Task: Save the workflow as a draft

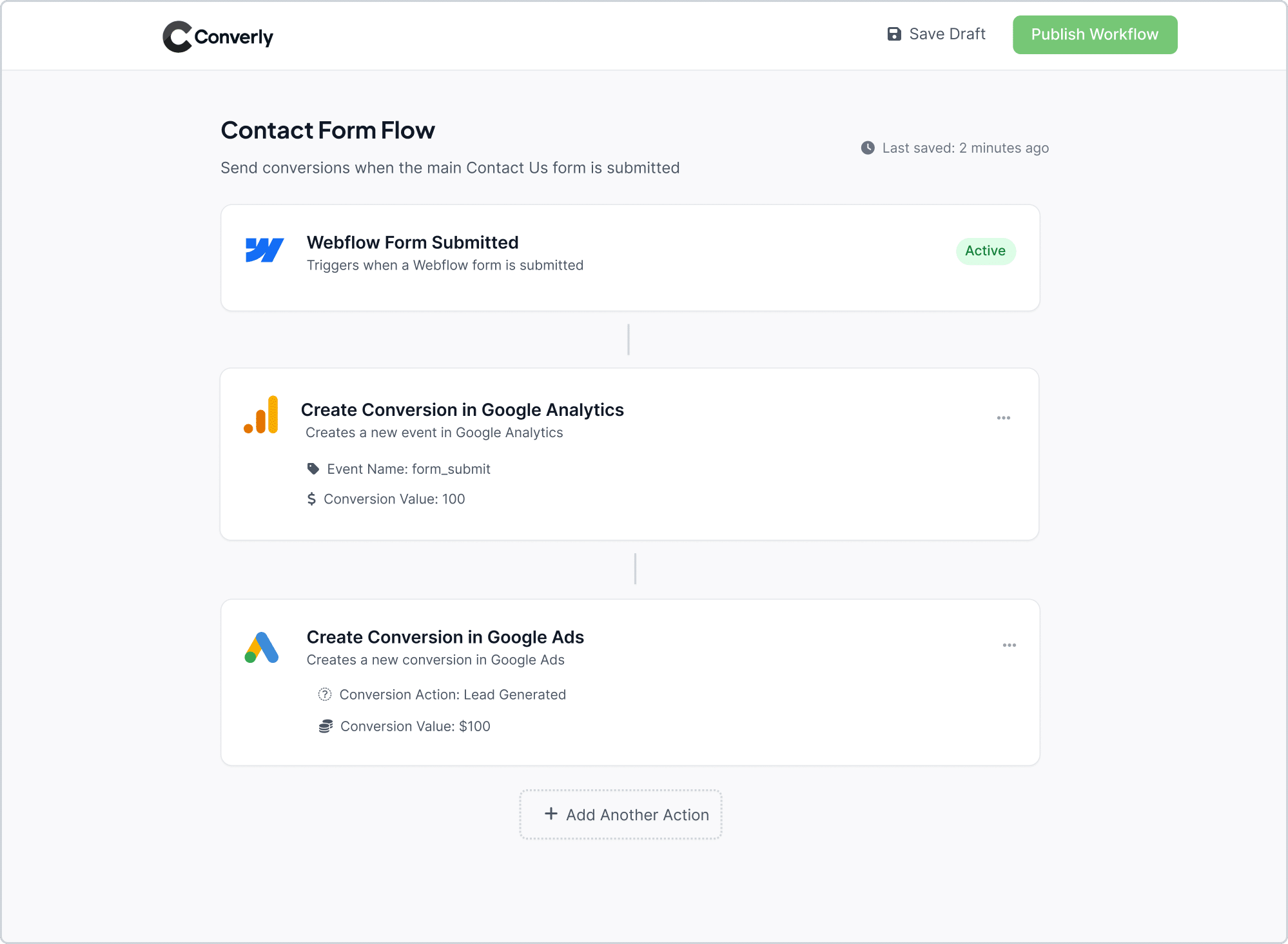Action: coord(936,34)
